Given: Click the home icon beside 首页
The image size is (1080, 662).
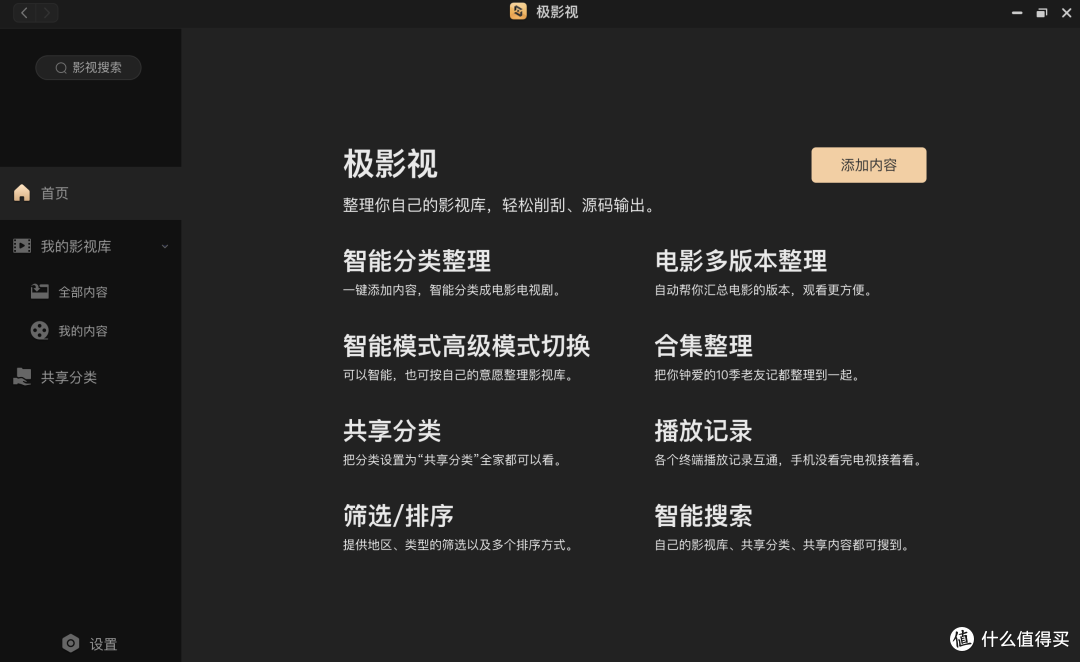Looking at the screenshot, I should pos(22,193).
